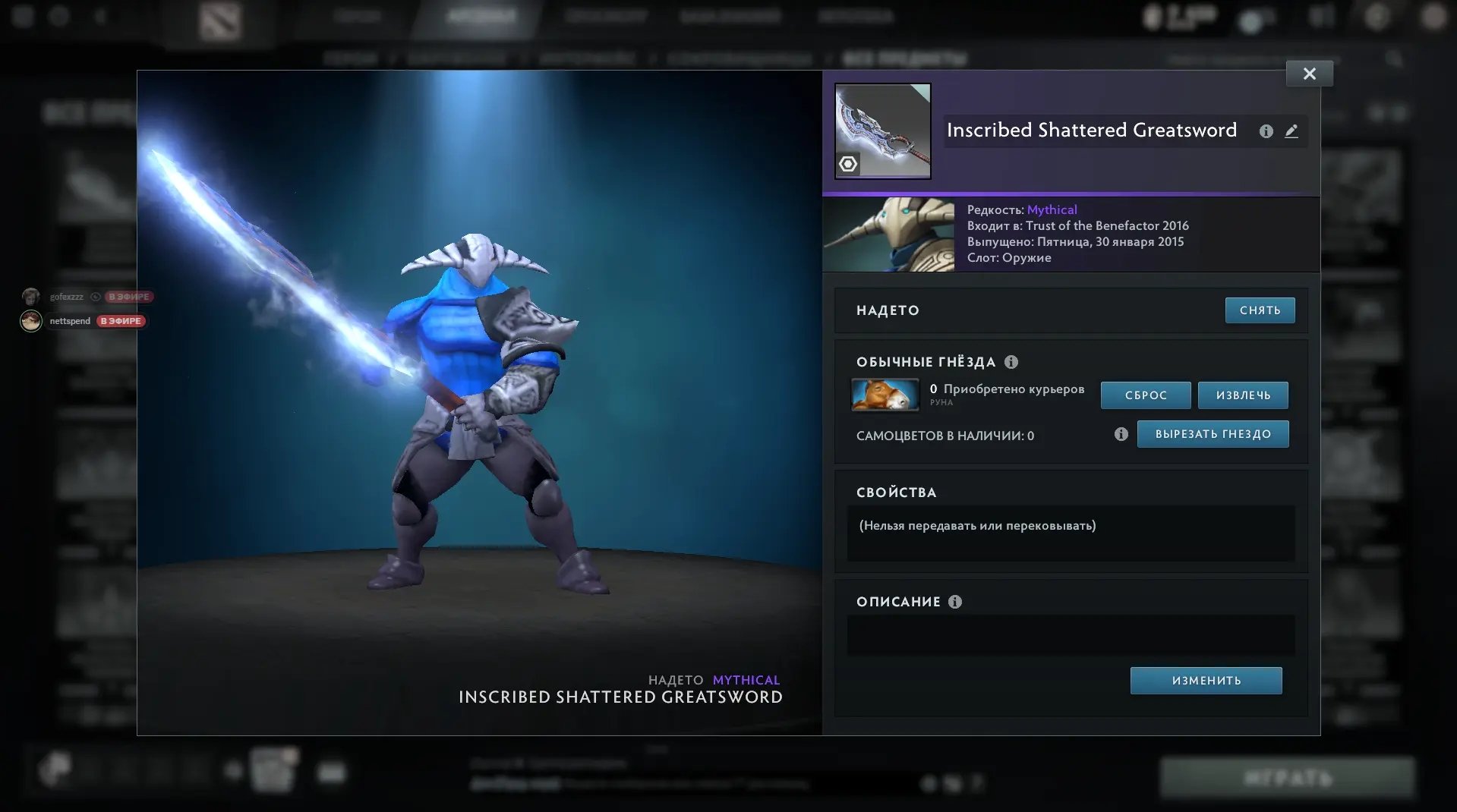Click the info icon next to ОПИСАНИЕ
Image resolution: width=1457 pixels, height=812 pixels.
tap(954, 602)
